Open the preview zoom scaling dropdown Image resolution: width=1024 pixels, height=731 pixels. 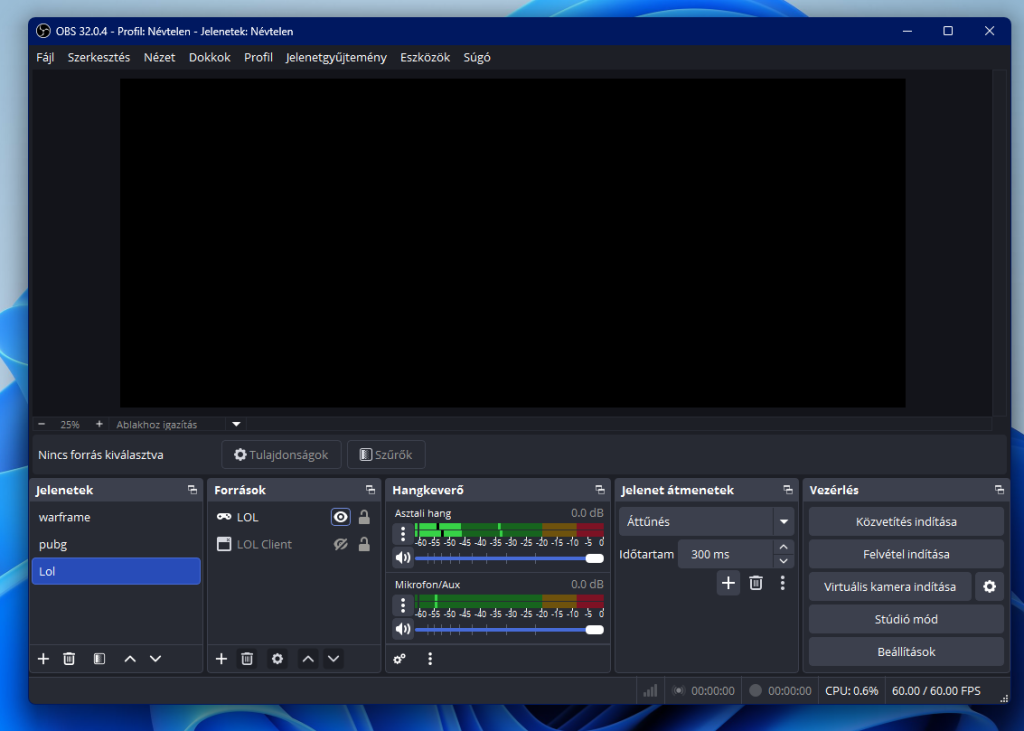[x=236, y=424]
